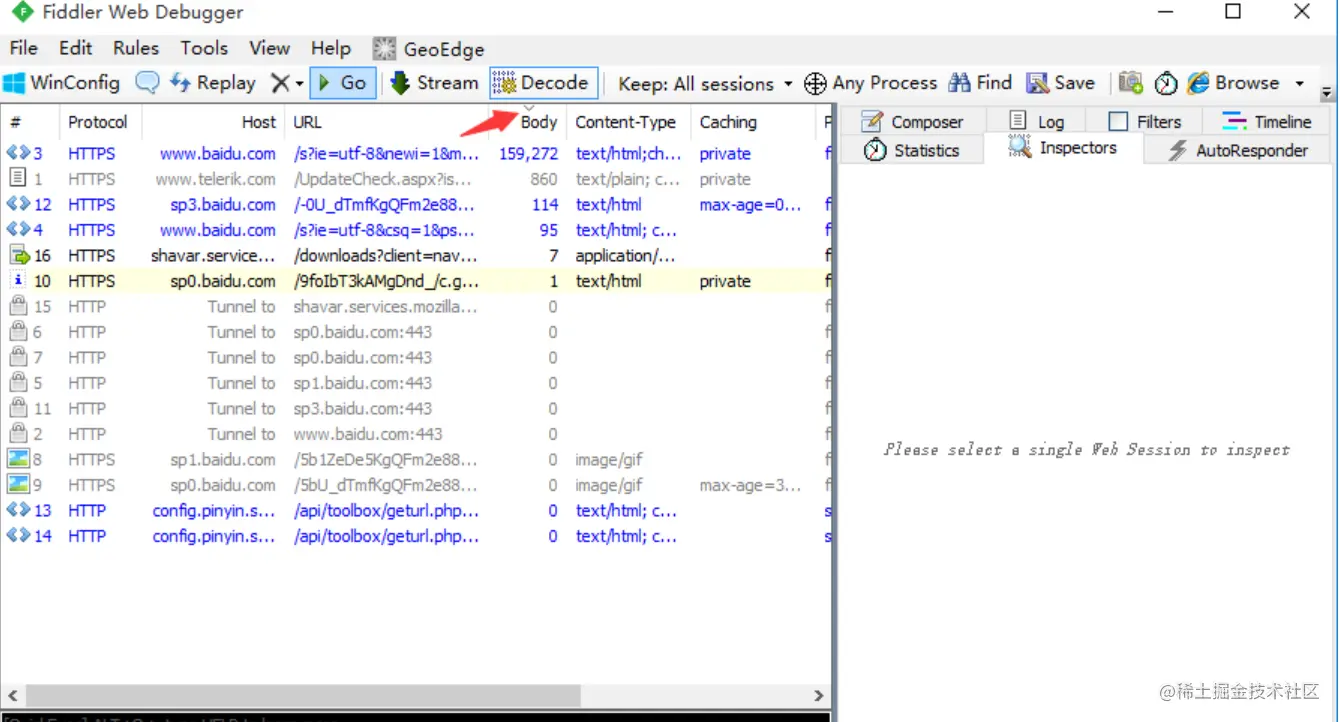
Task: Switch to the Log tab
Action: pos(1037,122)
